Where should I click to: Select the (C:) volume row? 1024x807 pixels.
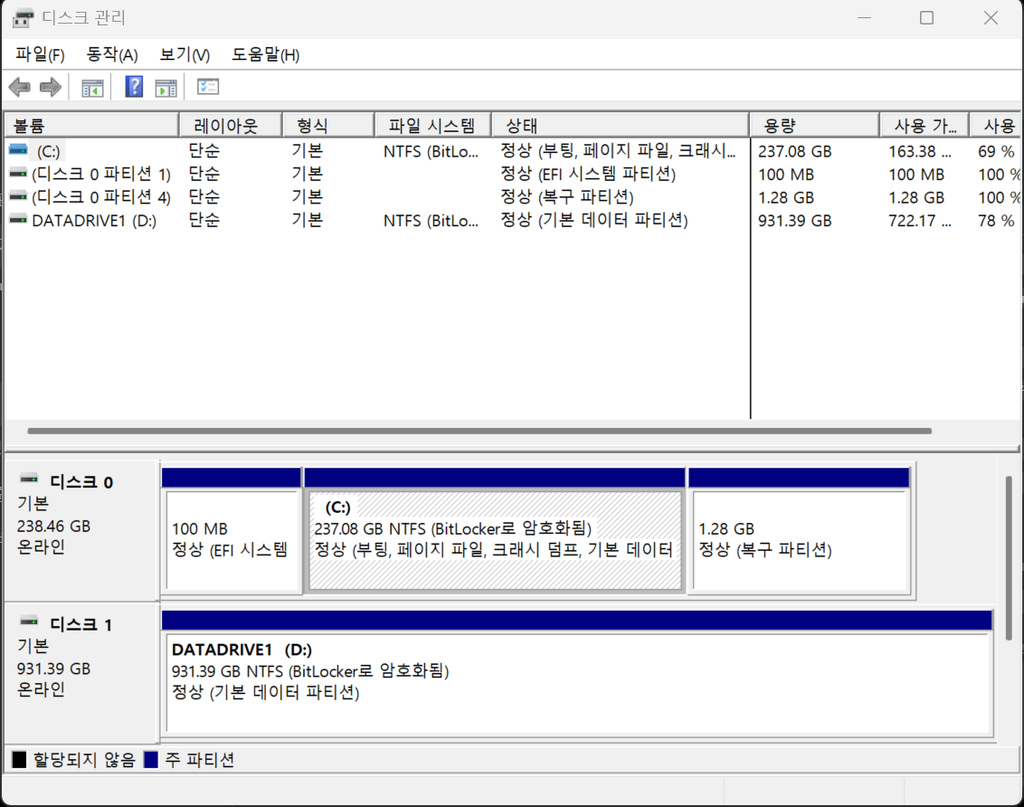pyautogui.click(x=512, y=151)
